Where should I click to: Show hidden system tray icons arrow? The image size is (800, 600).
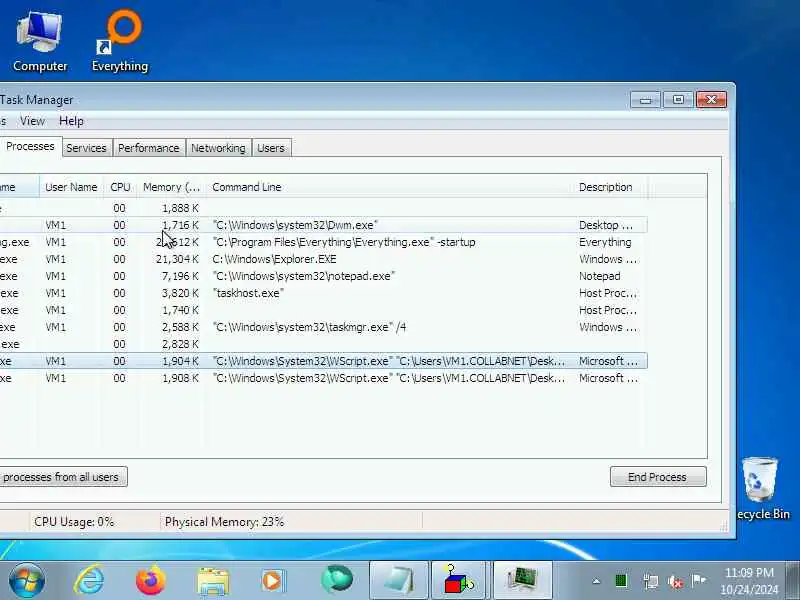point(596,581)
